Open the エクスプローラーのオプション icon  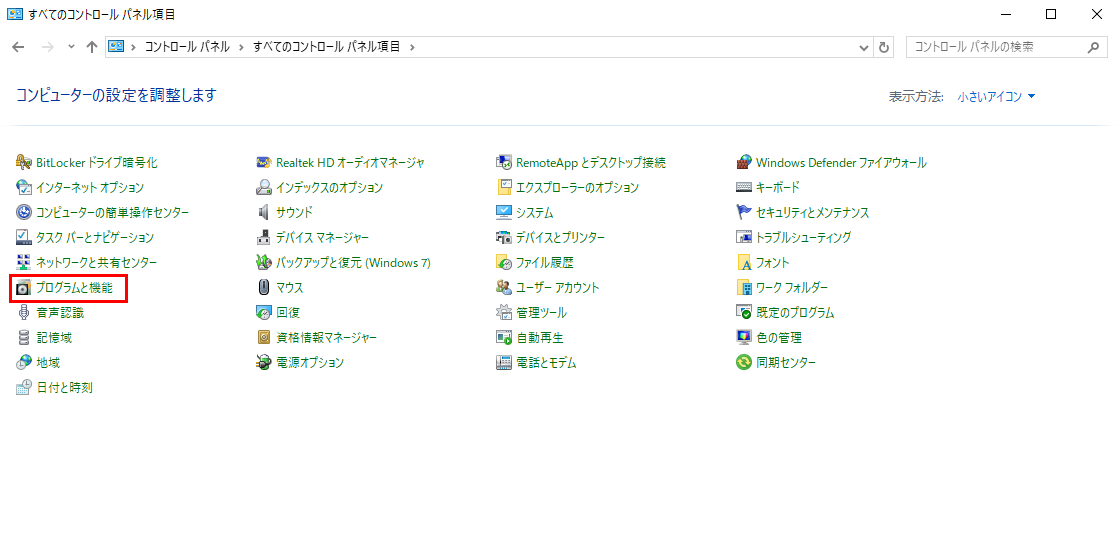[x=505, y=188]
